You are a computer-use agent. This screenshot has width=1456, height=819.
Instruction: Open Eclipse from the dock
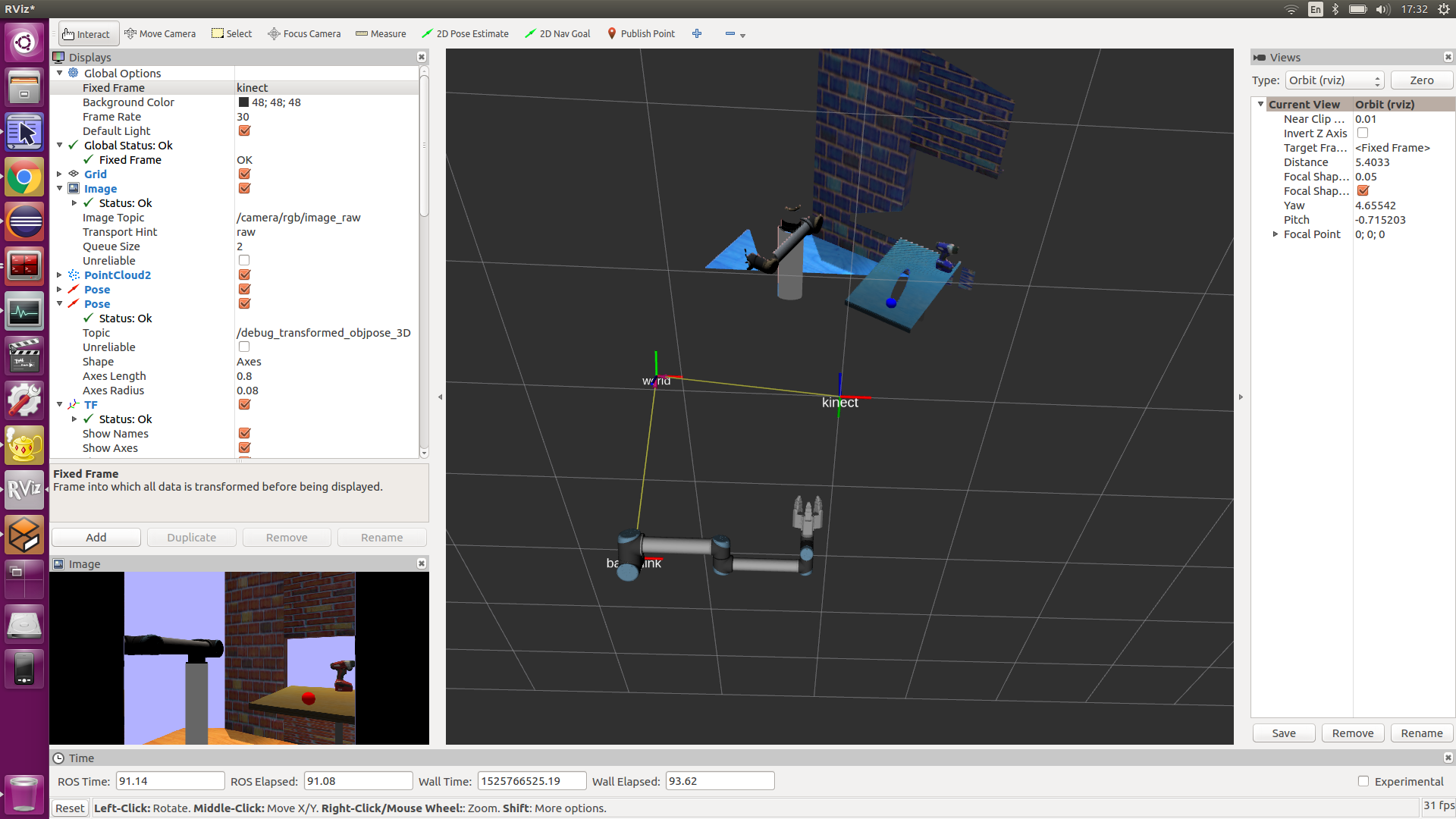pyautogui.click(x=24, y=223)
